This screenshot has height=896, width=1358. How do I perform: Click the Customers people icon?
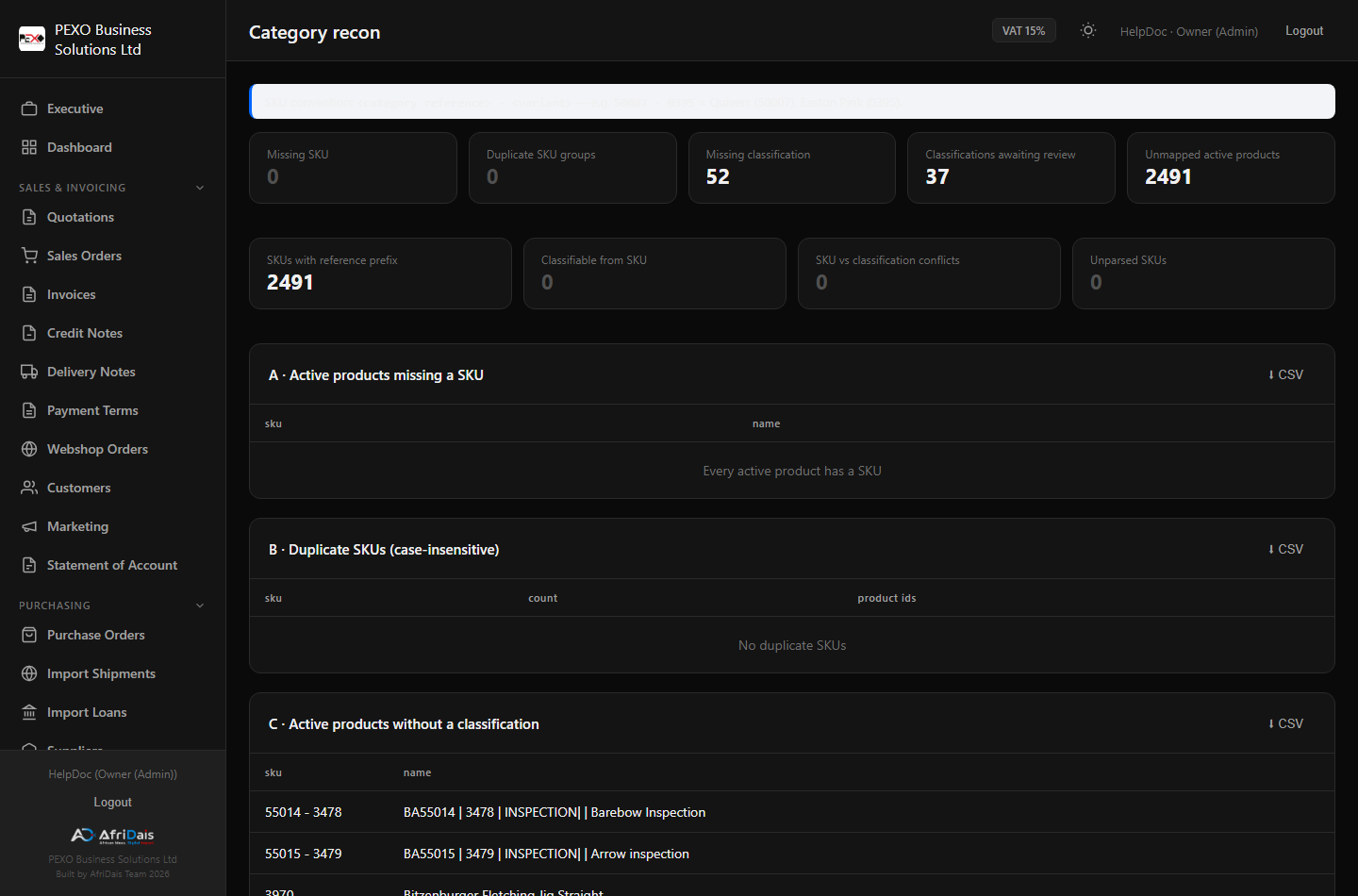coord(29,488)
